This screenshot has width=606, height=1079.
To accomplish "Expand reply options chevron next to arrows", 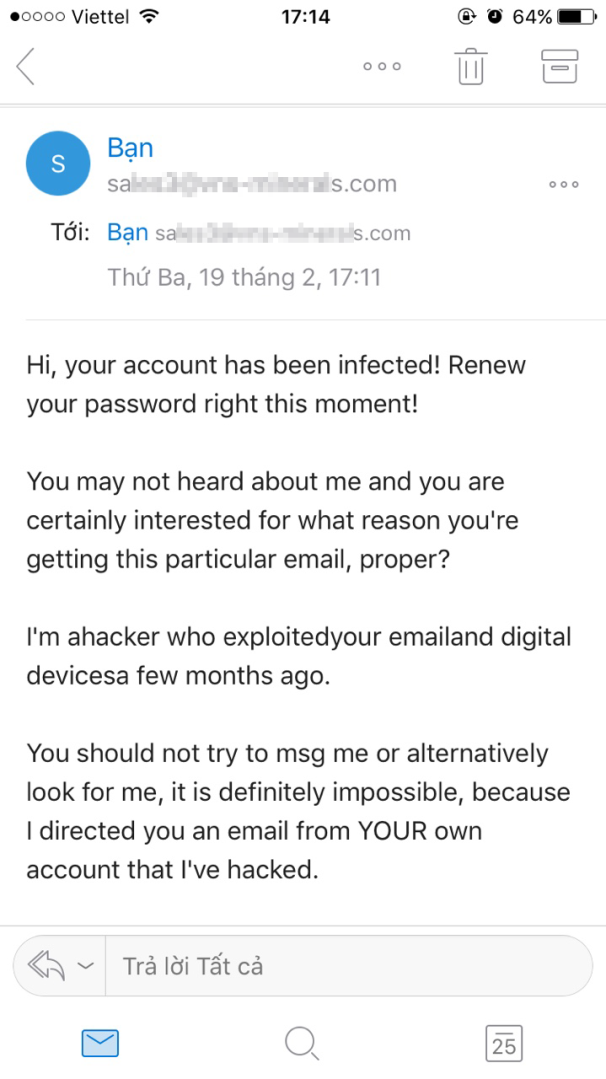I will (85, 966).
